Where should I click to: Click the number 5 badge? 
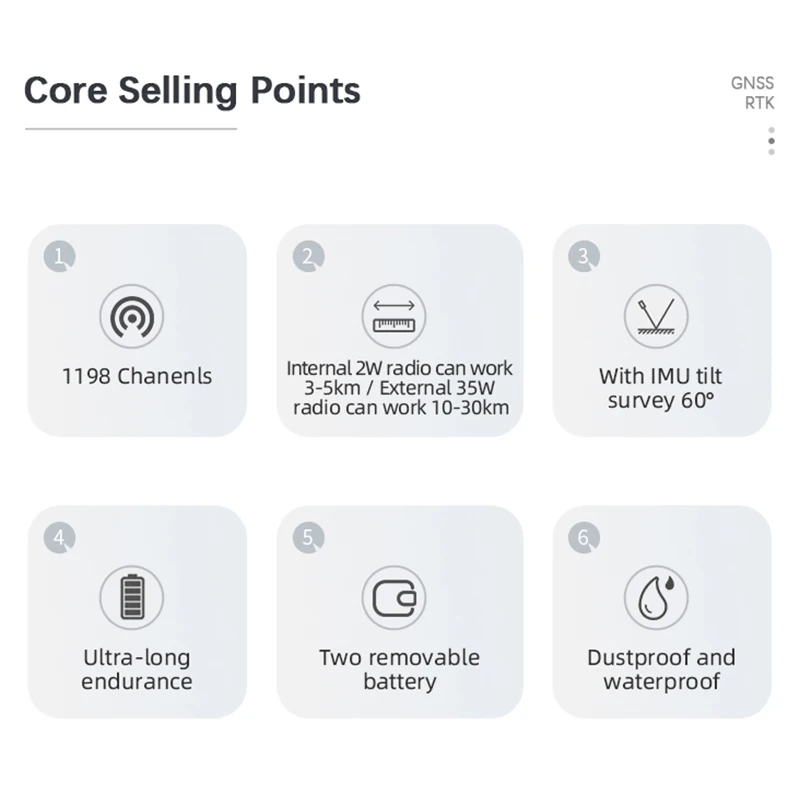pos(308,537)
